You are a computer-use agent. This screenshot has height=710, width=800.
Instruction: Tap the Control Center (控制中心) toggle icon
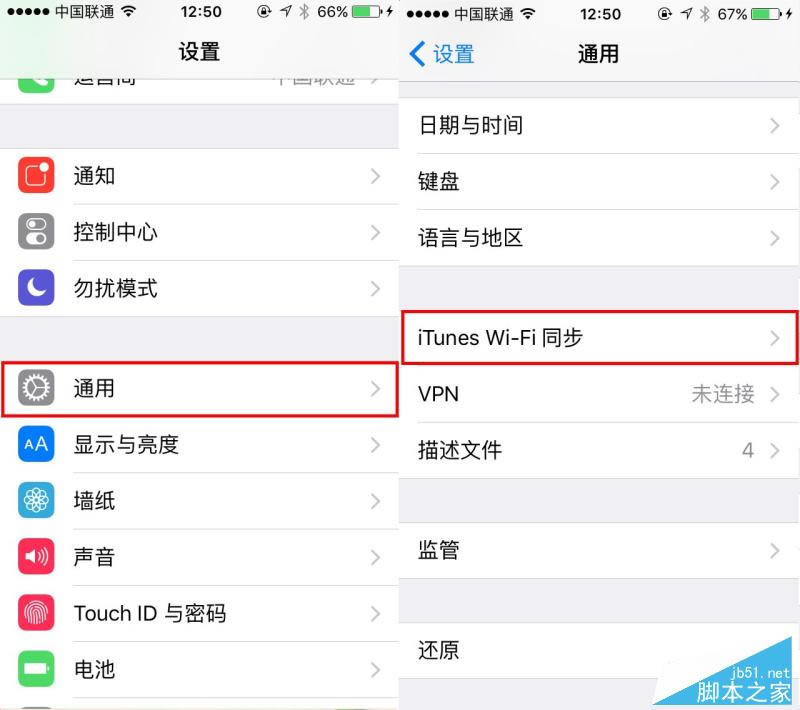36,232
